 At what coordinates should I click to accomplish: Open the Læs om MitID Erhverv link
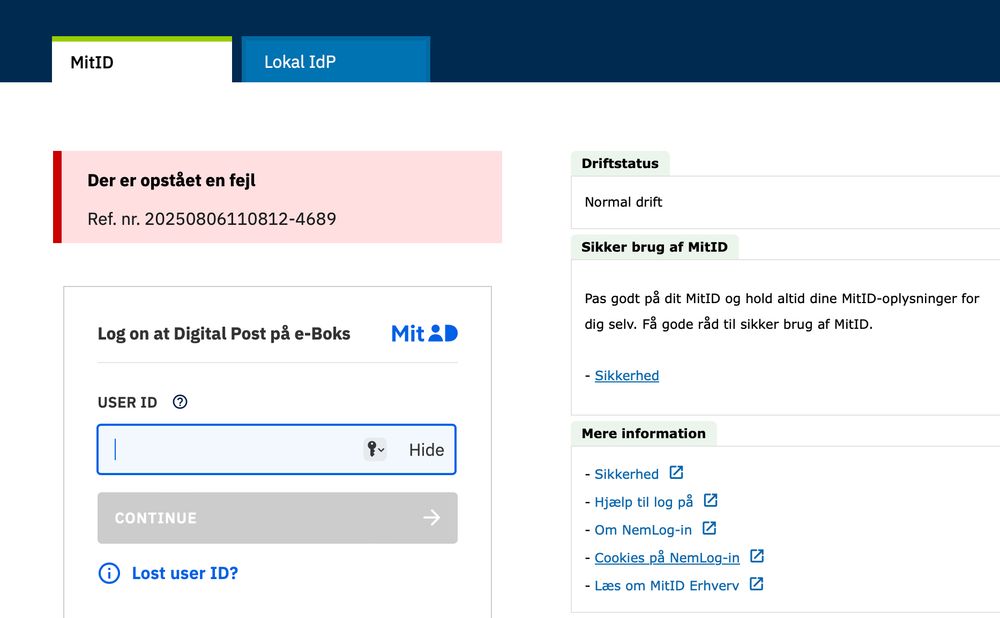point(666,585)
